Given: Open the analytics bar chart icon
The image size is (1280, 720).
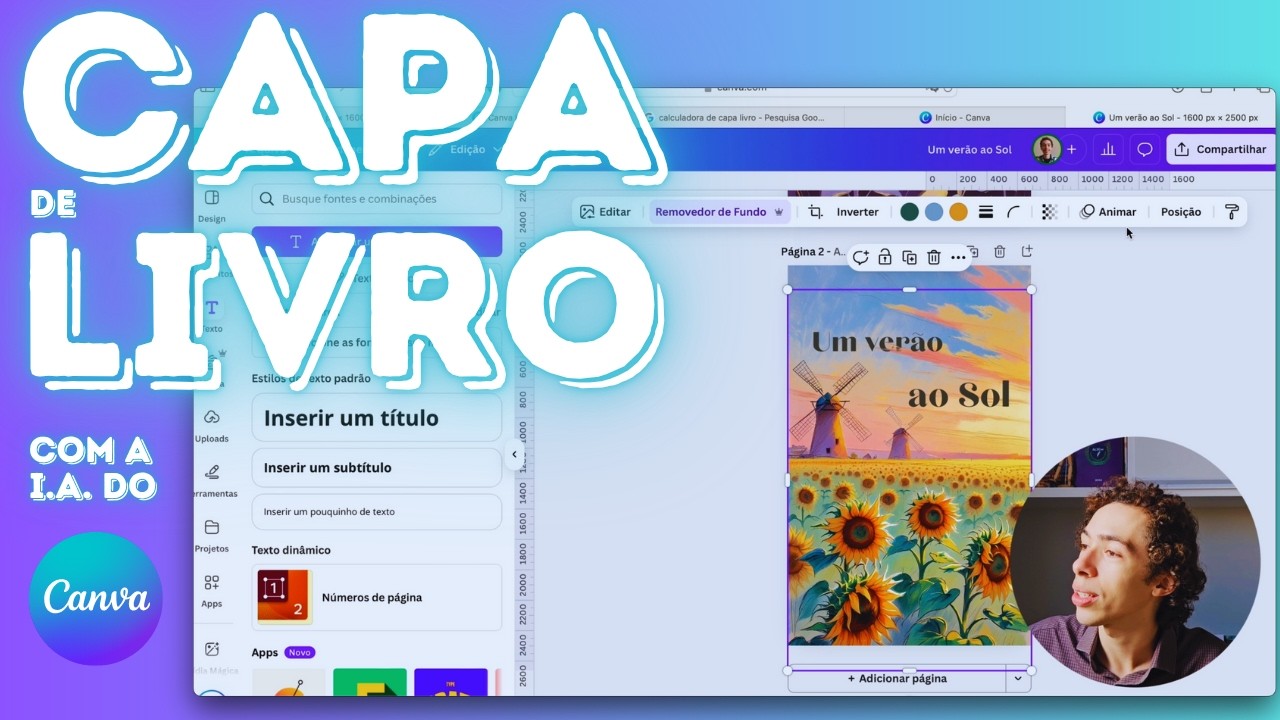Looking at the screenshot, I should [x=1108, y=149].
